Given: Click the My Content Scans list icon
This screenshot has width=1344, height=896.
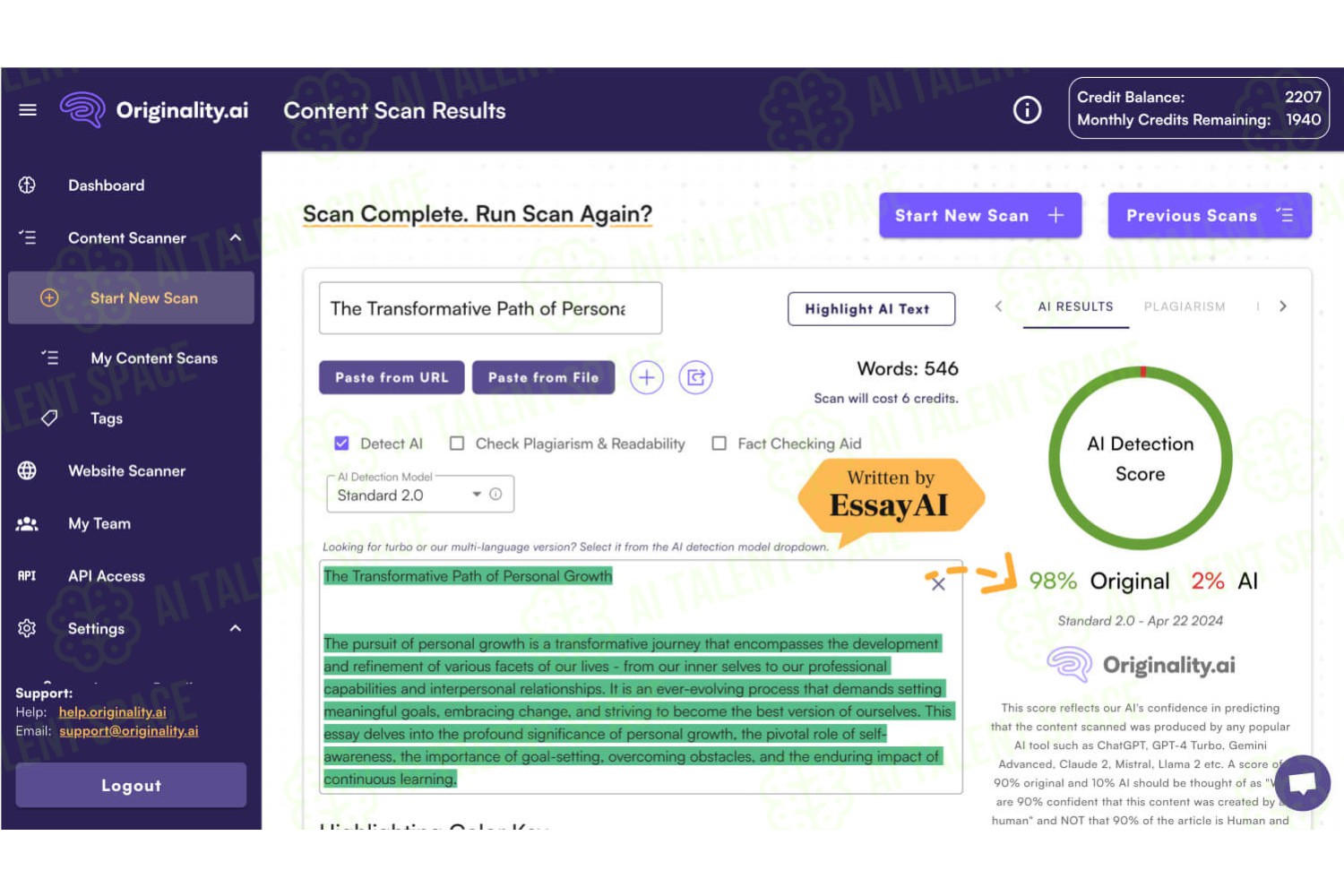Looking at the screenshot, I should 49,358.
